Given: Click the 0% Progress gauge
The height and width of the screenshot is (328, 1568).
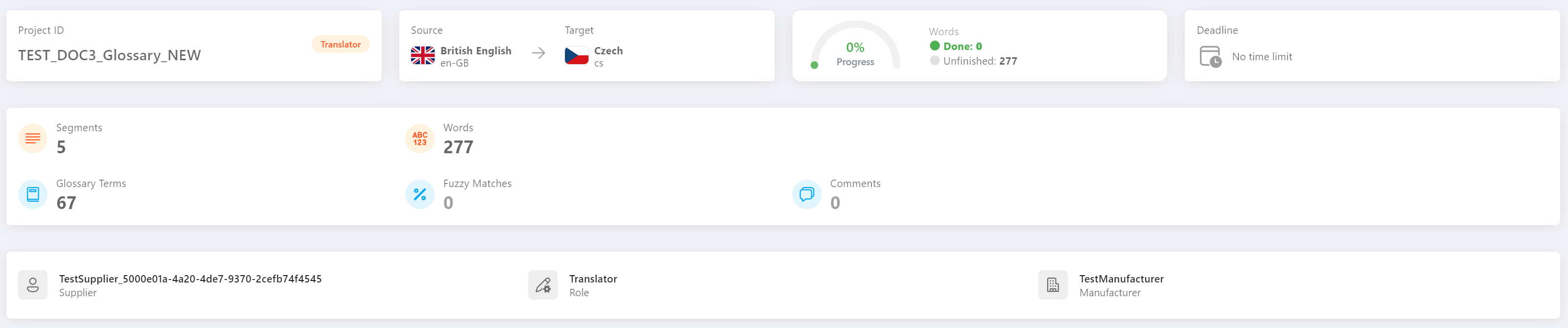Looking at the screenshot, I should click(855, 52).
